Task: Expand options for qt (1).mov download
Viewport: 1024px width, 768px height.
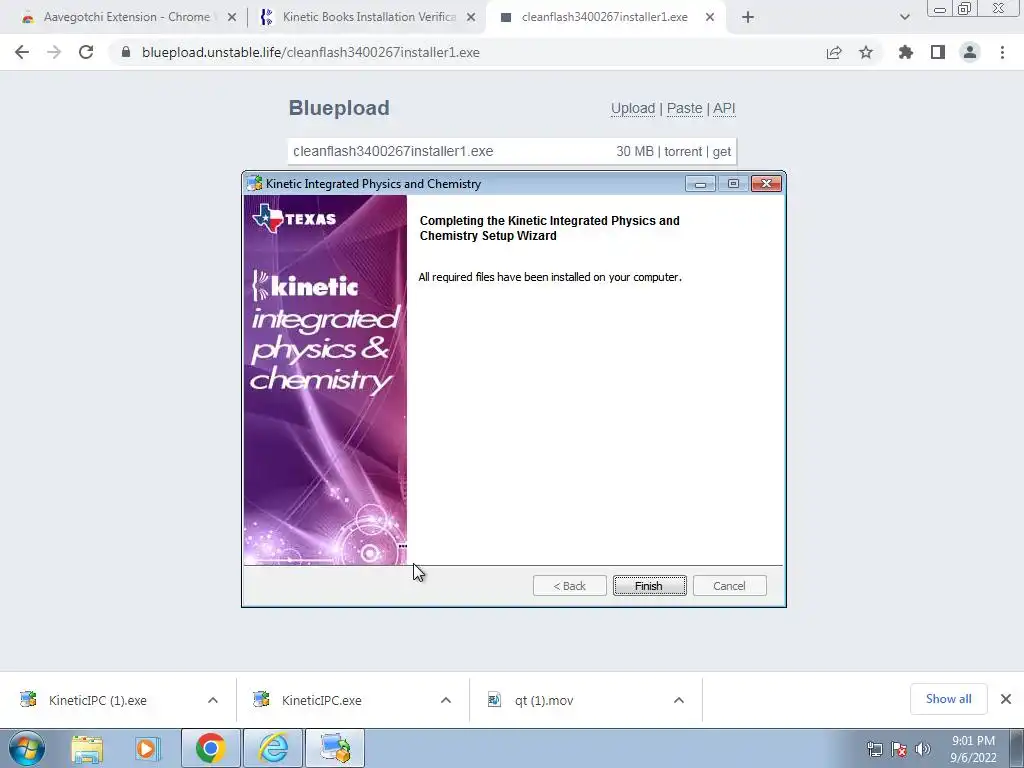Action: [679, 700]
